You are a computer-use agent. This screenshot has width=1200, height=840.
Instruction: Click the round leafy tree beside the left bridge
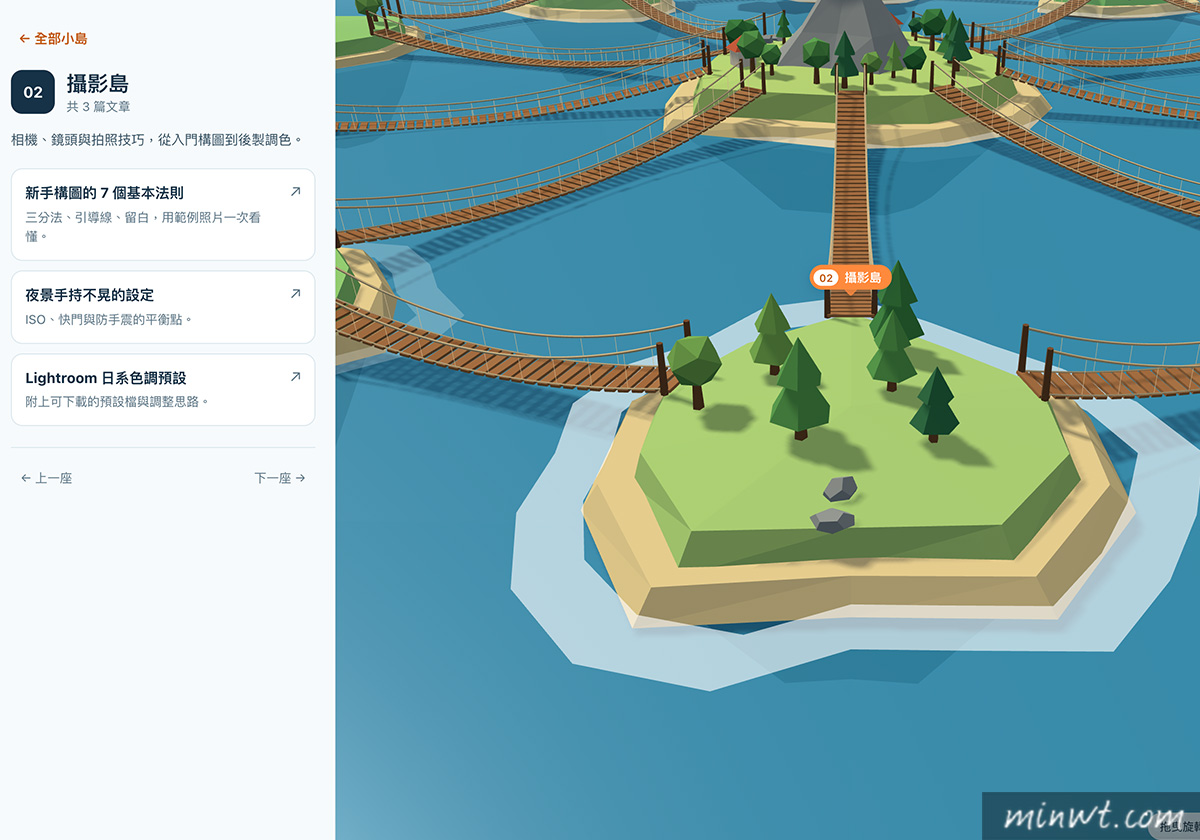tap(695, 368)
